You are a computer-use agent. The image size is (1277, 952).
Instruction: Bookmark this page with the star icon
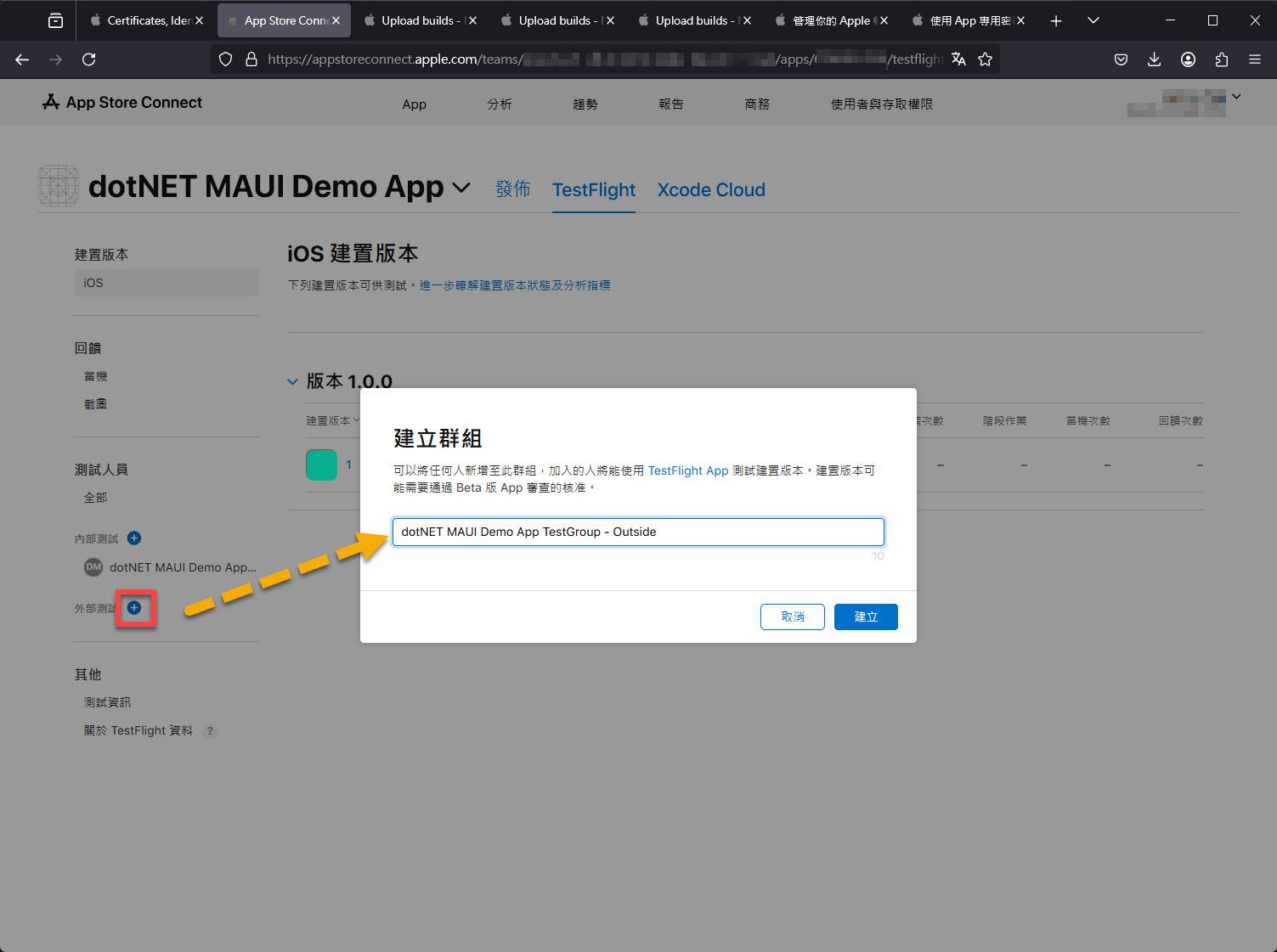click(x=986, y=59)
